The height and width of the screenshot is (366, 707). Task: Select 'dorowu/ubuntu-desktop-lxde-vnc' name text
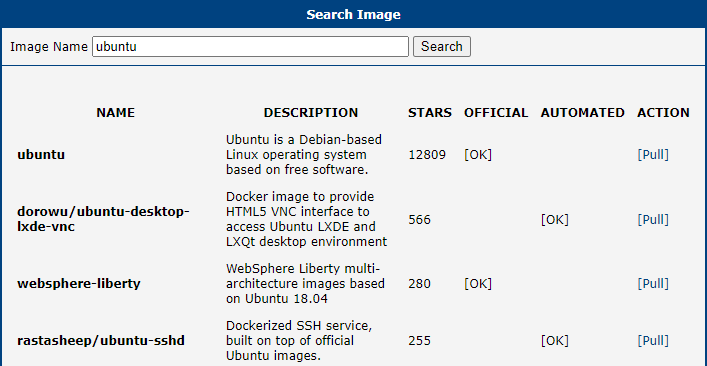pos(103,219)
